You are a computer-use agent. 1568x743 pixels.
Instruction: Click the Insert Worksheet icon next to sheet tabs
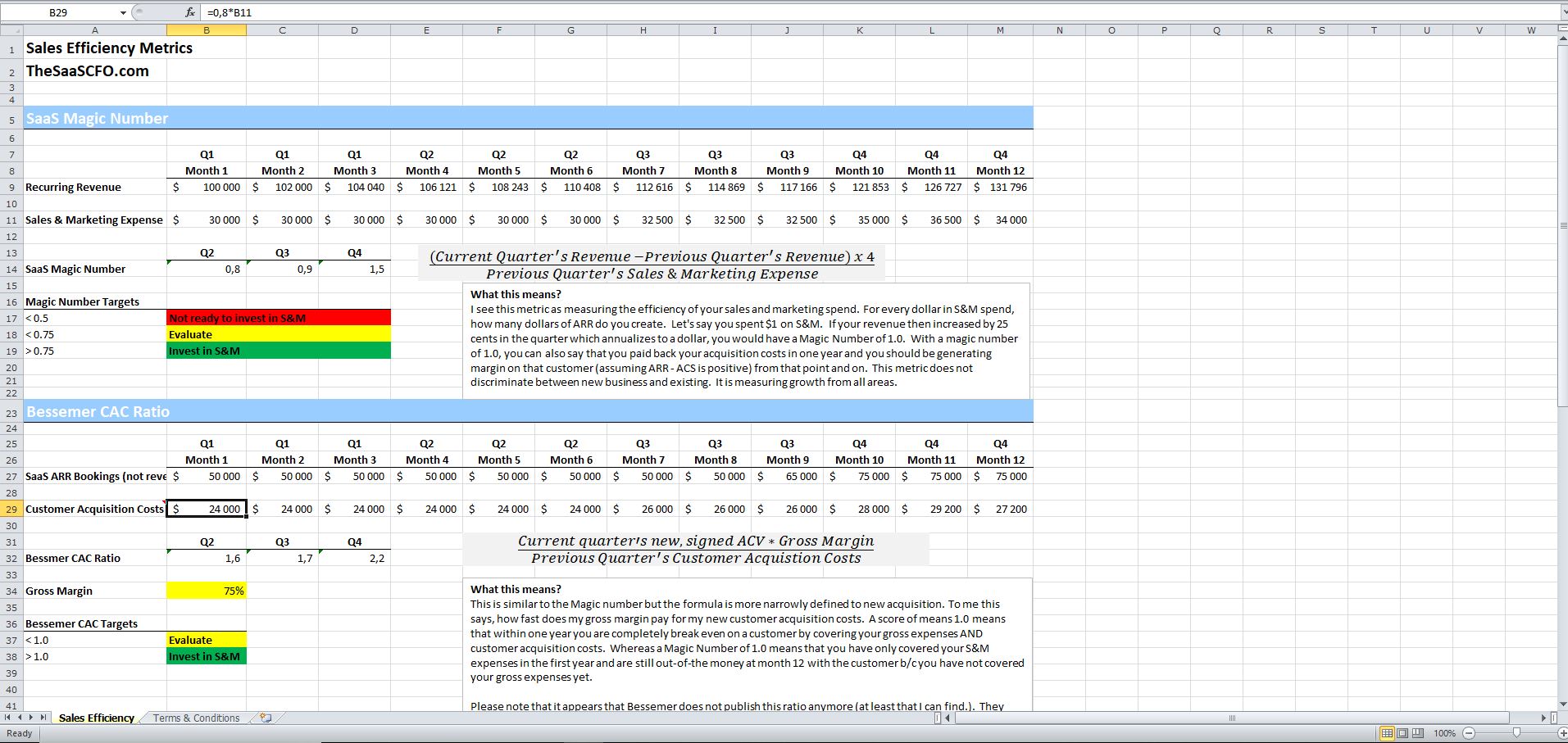click(x=266, y=718)
